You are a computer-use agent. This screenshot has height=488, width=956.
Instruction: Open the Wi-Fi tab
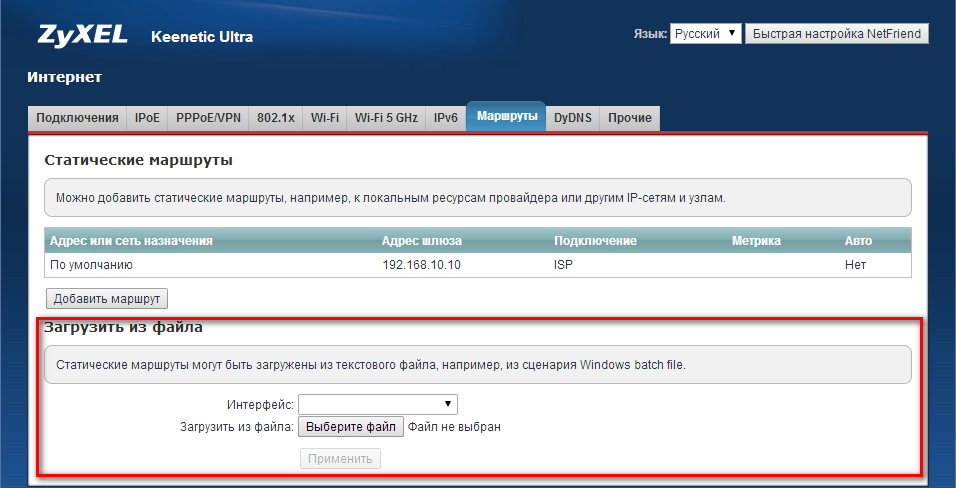point(324,118)
